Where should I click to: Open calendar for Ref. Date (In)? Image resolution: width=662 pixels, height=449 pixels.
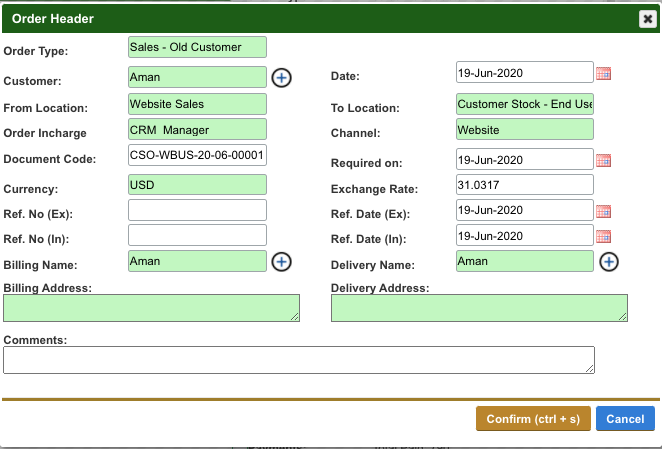point(603,236)
